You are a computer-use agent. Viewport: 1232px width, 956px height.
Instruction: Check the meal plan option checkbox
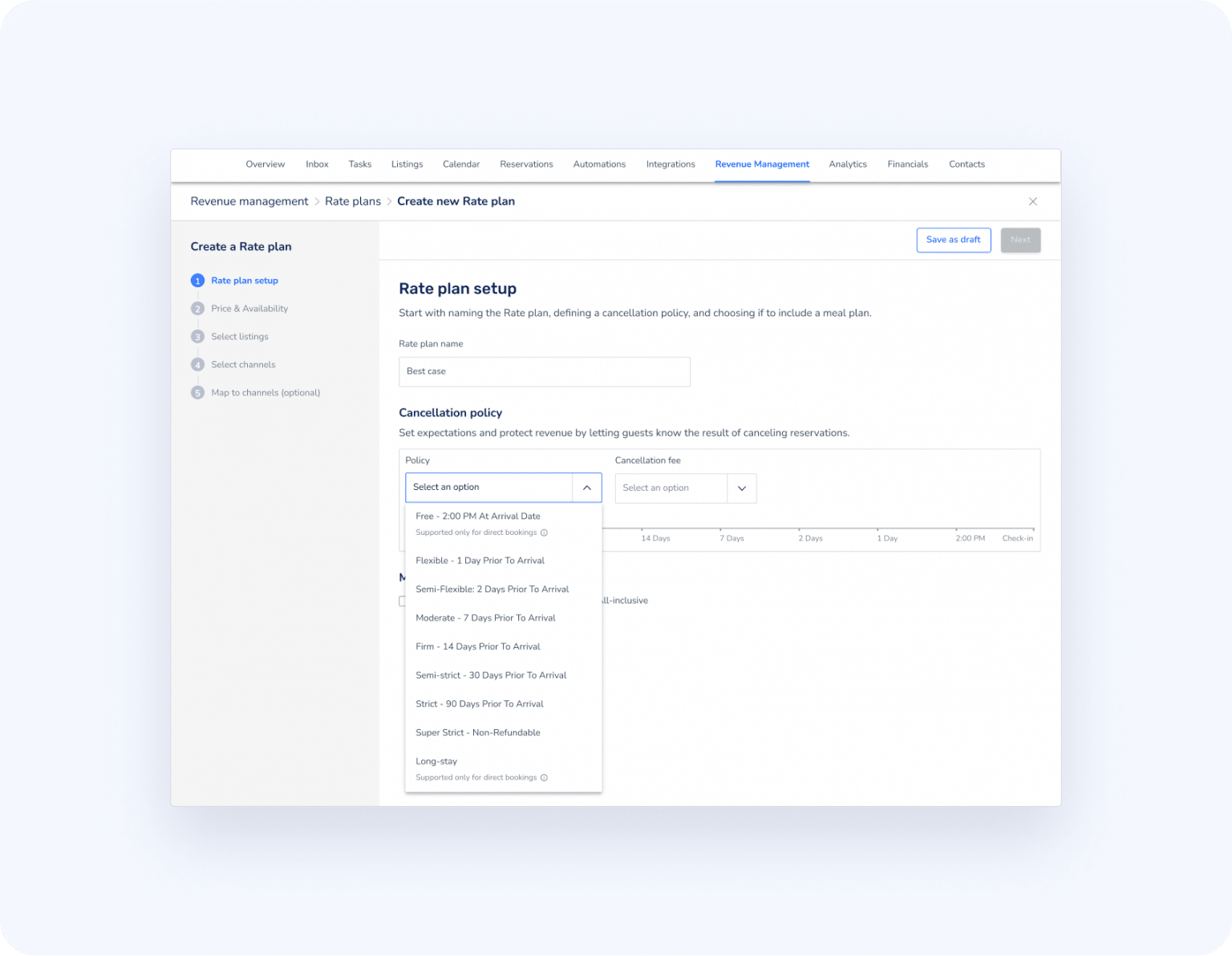tap(403, 600)
